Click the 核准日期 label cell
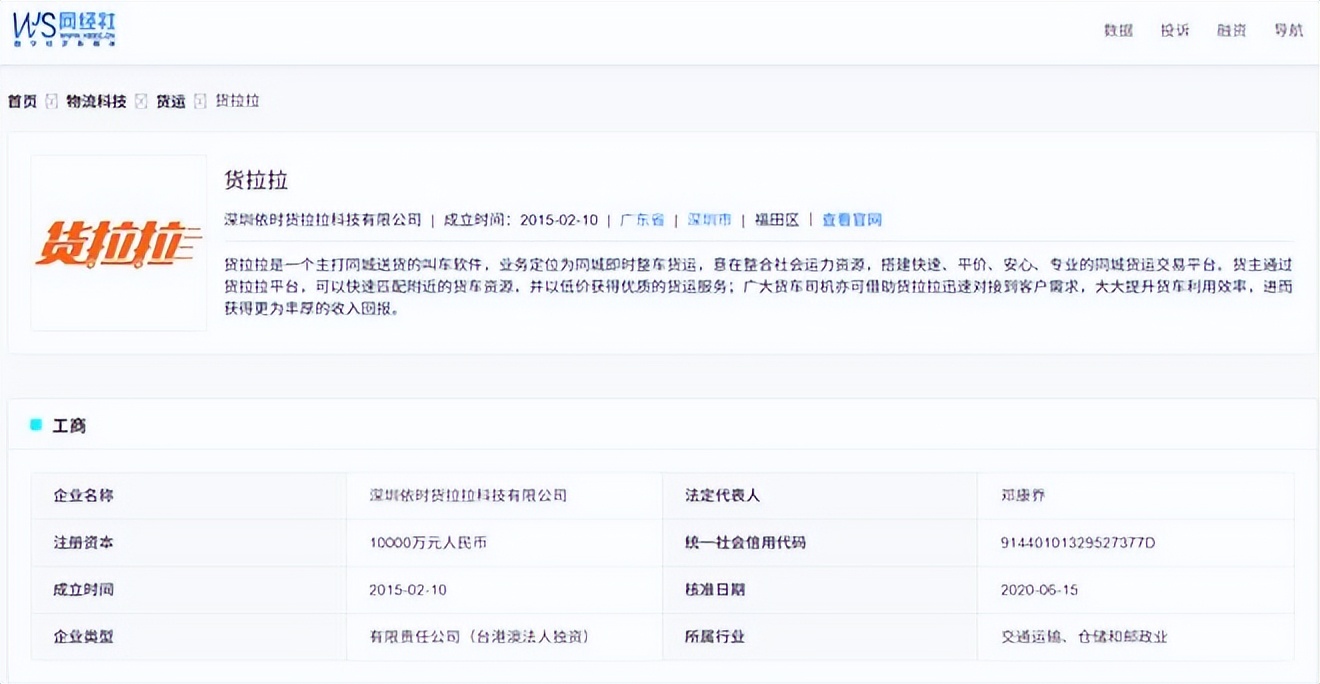 (x=820, y=590)
